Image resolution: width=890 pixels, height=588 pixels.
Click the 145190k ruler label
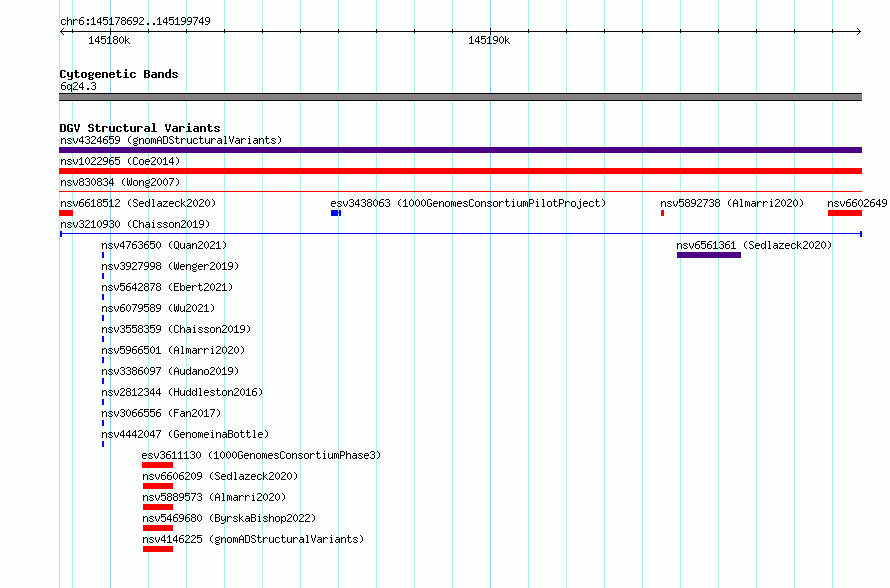point(489,40)
